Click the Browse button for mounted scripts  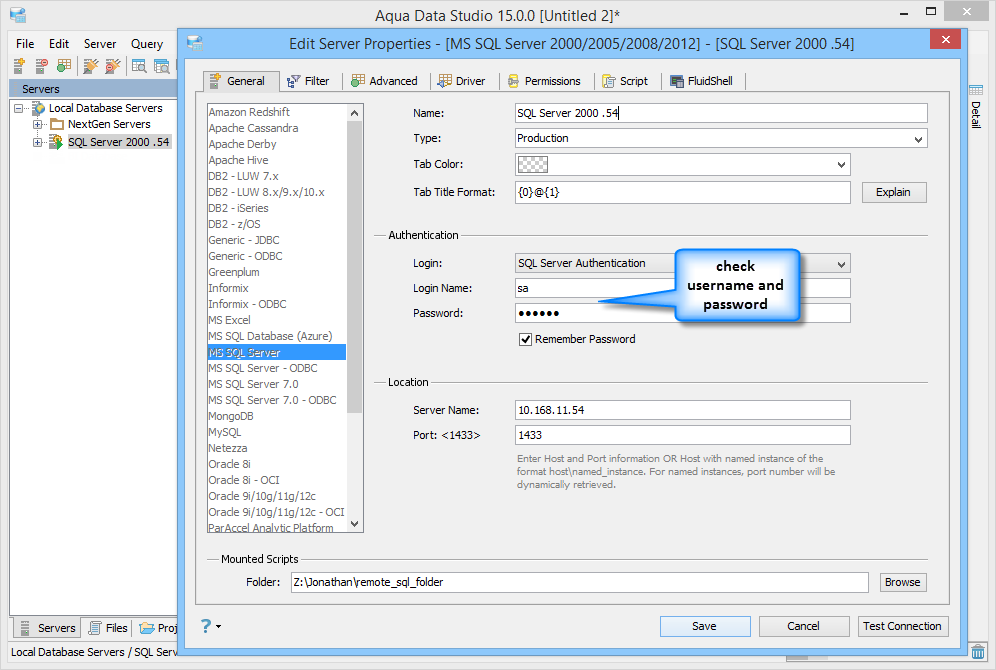click(x=903, y=582)
